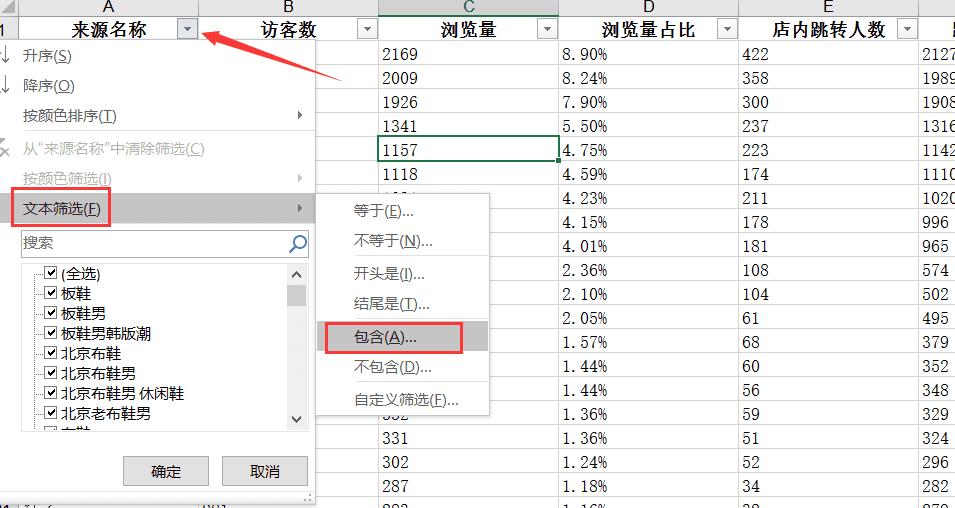Select column A header
Screen dimensions: 955x508
click(x=108, y=7)
